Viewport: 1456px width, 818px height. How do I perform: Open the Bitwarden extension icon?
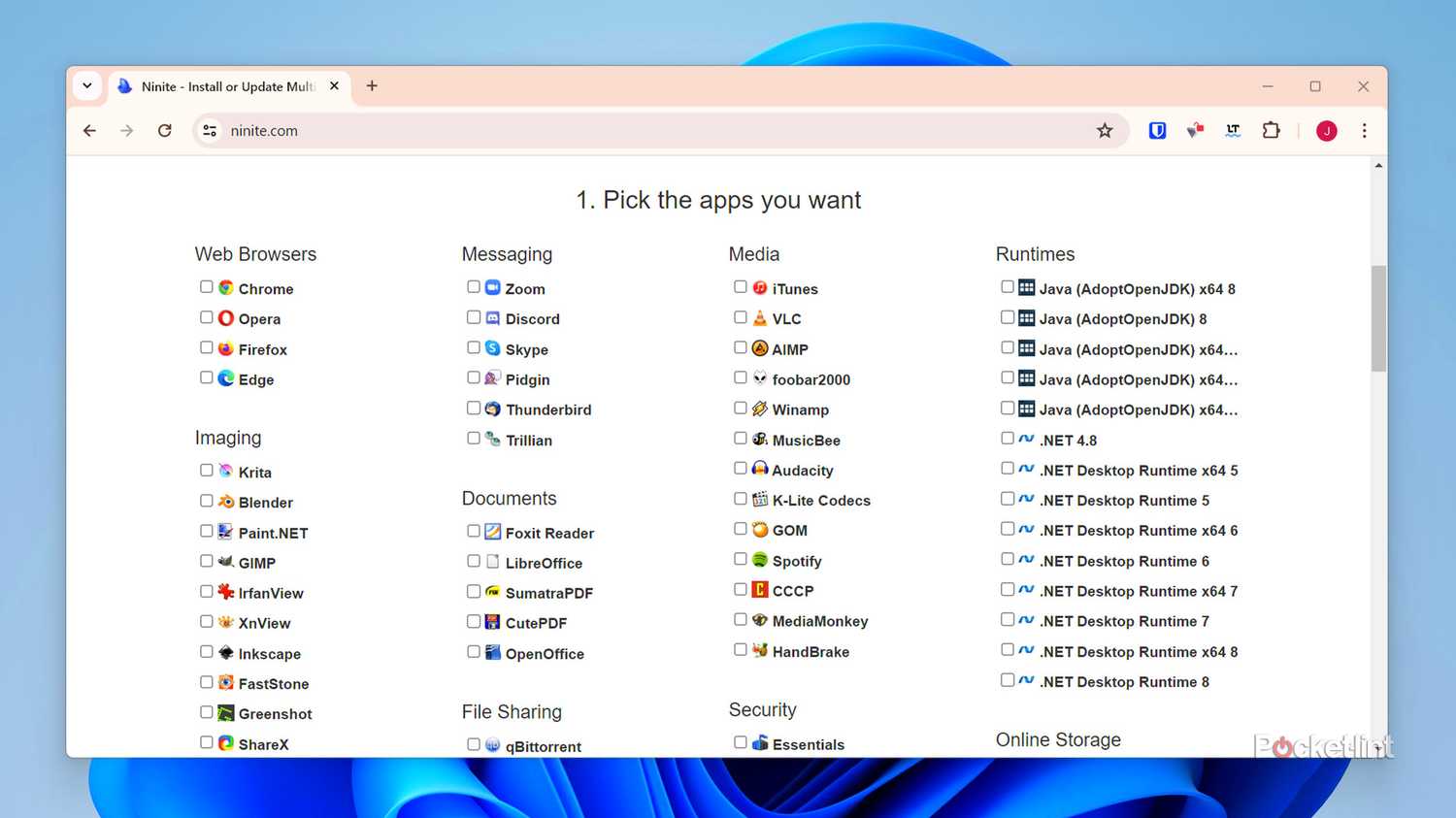1157,131
